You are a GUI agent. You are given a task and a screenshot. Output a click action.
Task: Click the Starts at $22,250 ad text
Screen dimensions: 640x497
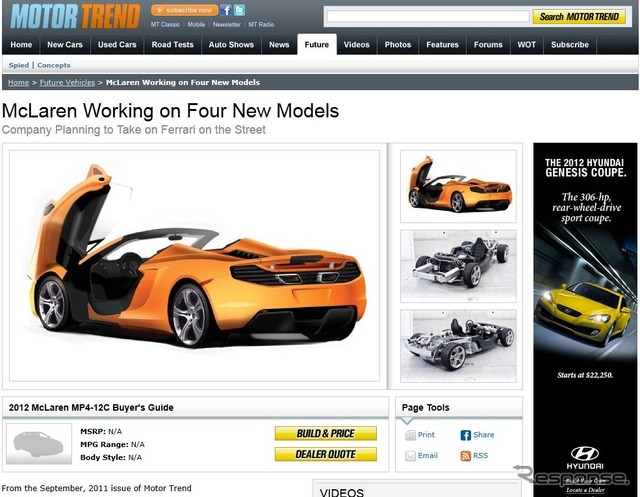[x=585, y=375]
